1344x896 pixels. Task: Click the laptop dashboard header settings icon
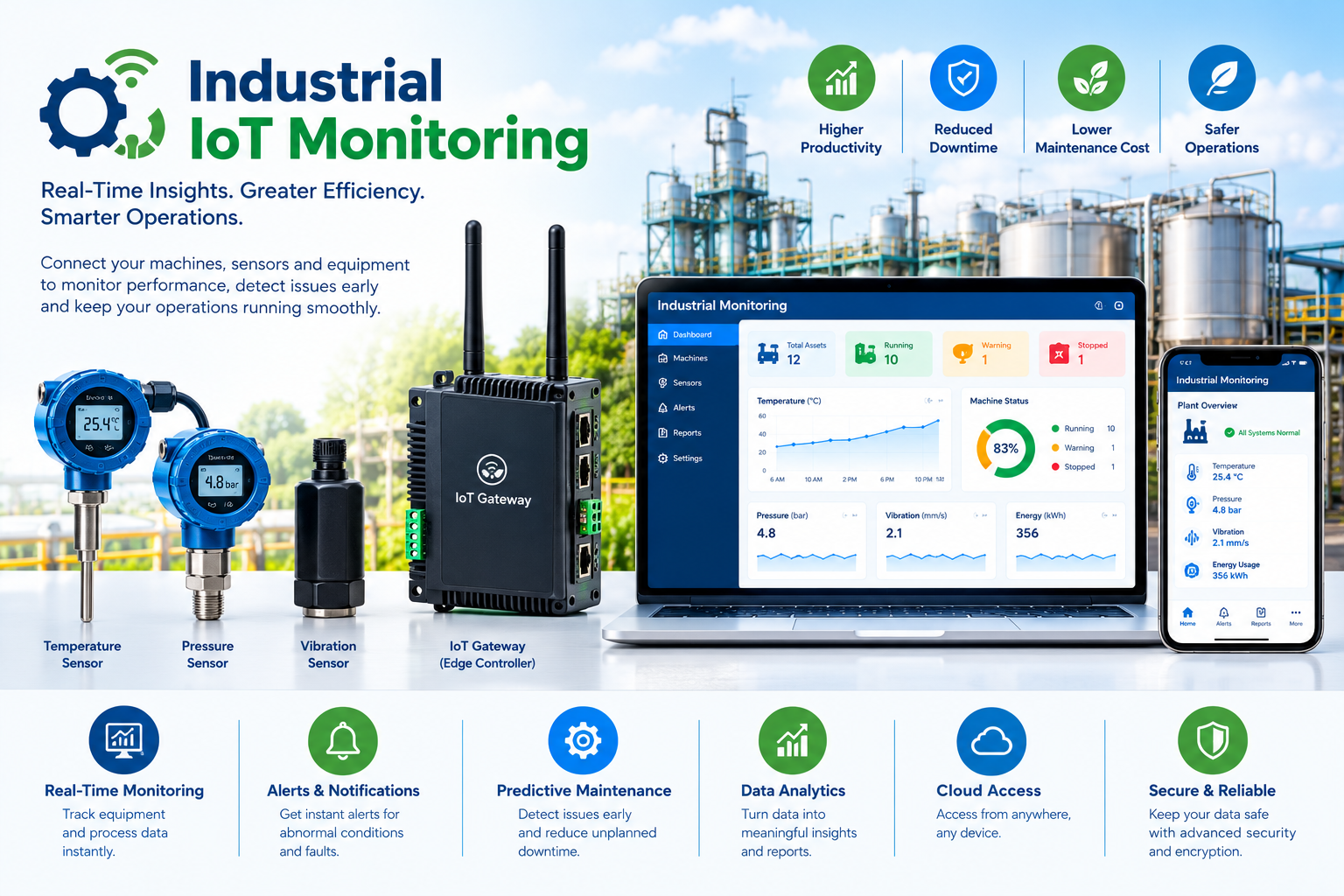[x=1118, y=305]
